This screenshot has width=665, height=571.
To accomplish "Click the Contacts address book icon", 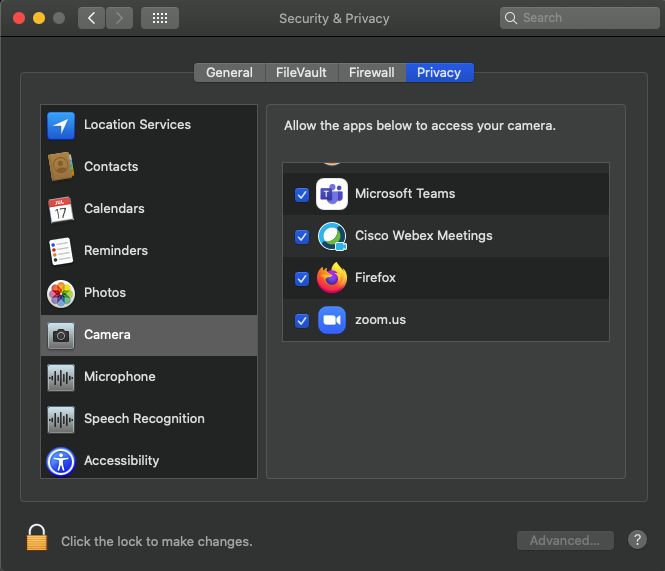I will (x=61, y=167).
